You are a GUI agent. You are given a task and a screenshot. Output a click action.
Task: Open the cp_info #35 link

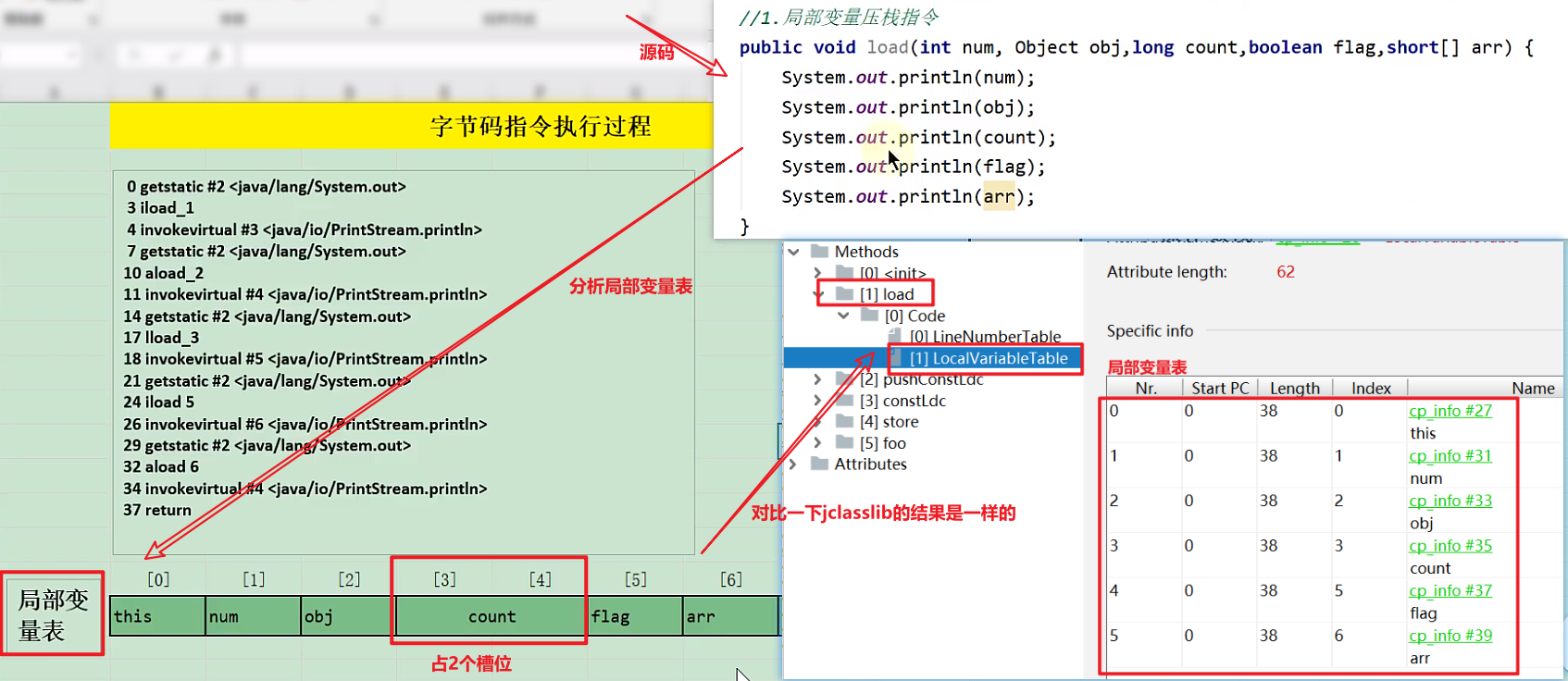1450,546
